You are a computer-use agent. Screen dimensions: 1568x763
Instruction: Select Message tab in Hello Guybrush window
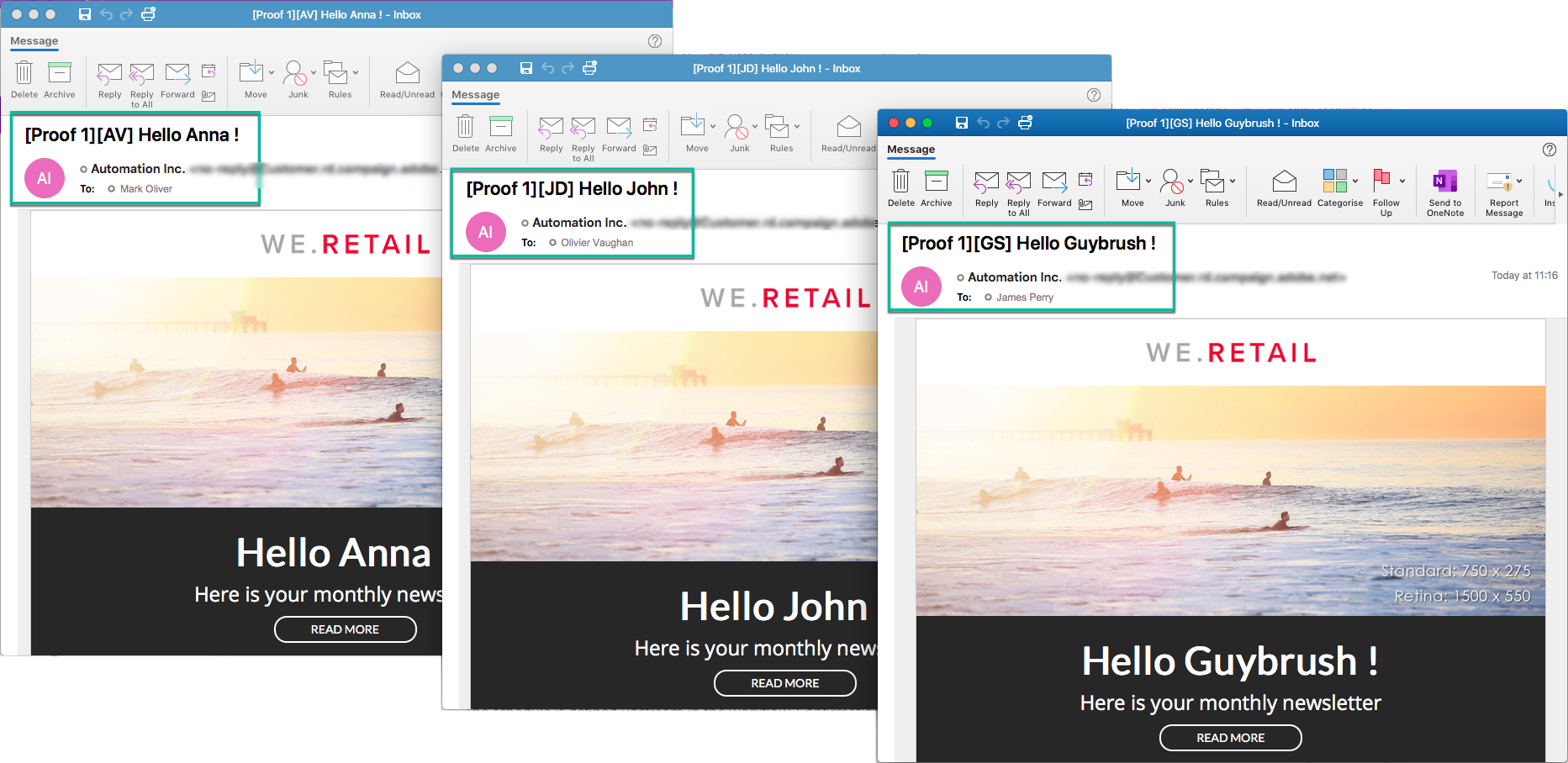click(x=911, y=150)
